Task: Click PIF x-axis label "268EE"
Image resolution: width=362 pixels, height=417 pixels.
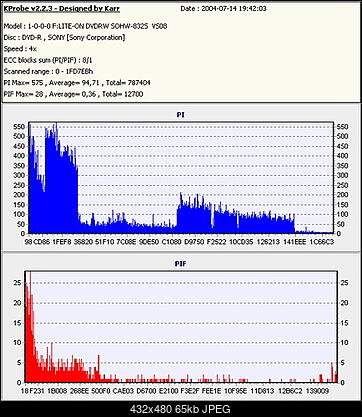Action: coord(79,391)
